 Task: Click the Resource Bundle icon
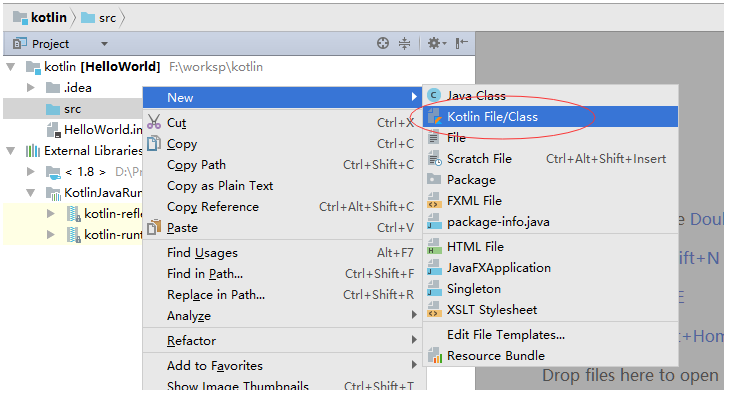[x=434, y=355]
